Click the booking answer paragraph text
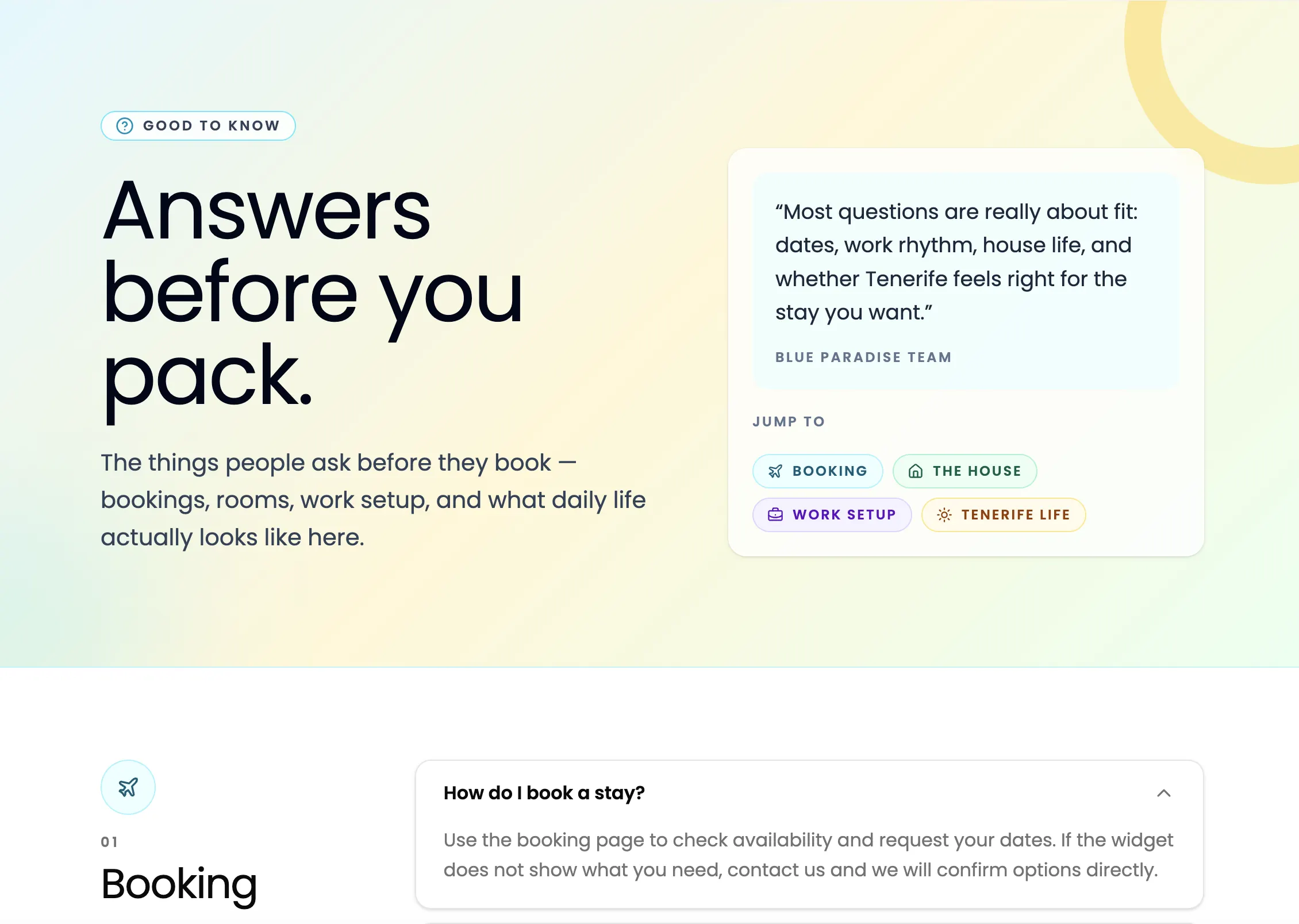Viewport: 1299px width, 924px height. (x=808, y=855)
